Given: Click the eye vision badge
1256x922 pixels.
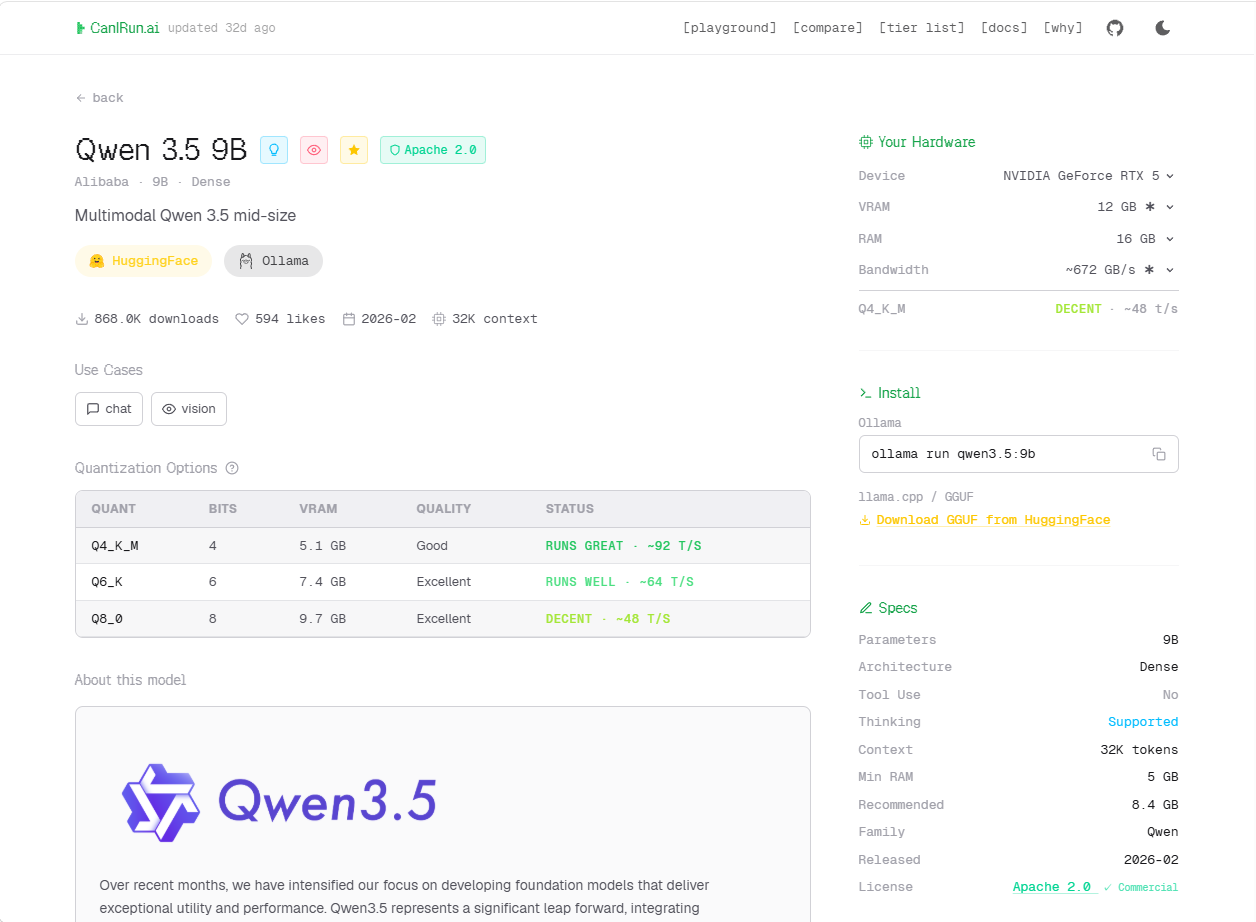Looking at the screenshot, I should tap(314, 150).
